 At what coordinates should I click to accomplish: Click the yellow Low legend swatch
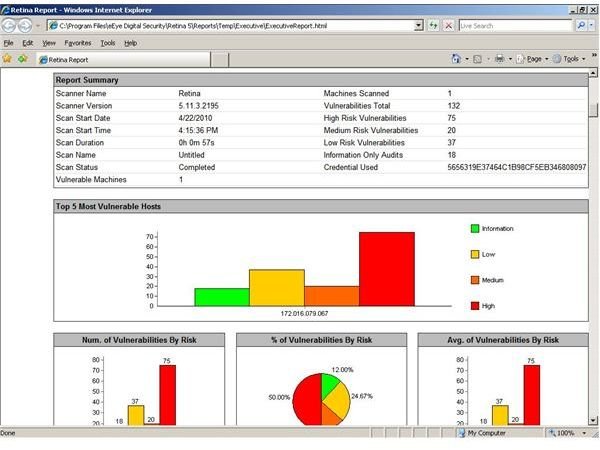pos(474,254)
